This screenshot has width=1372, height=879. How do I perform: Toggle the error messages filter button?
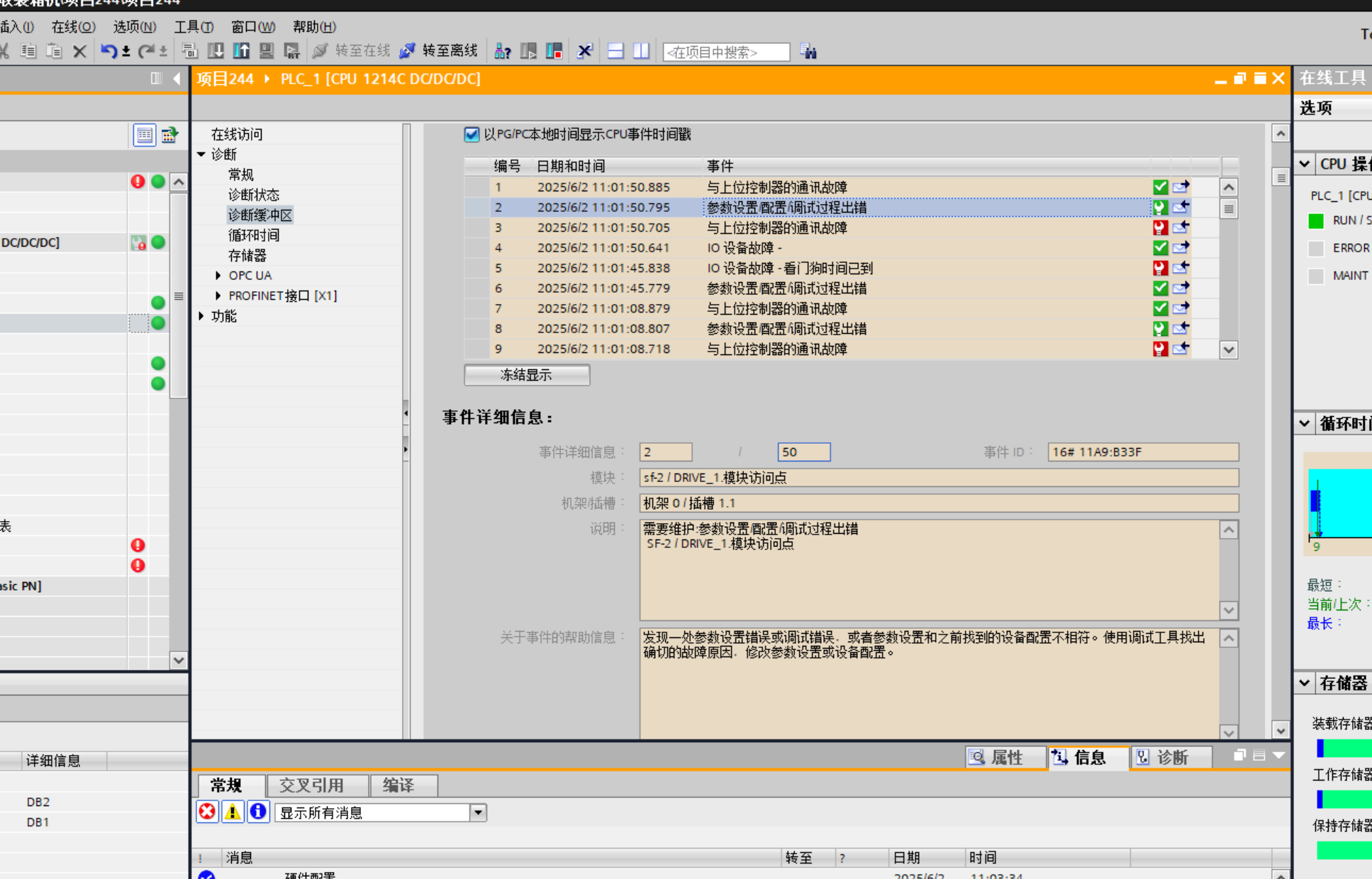(207, 812)
